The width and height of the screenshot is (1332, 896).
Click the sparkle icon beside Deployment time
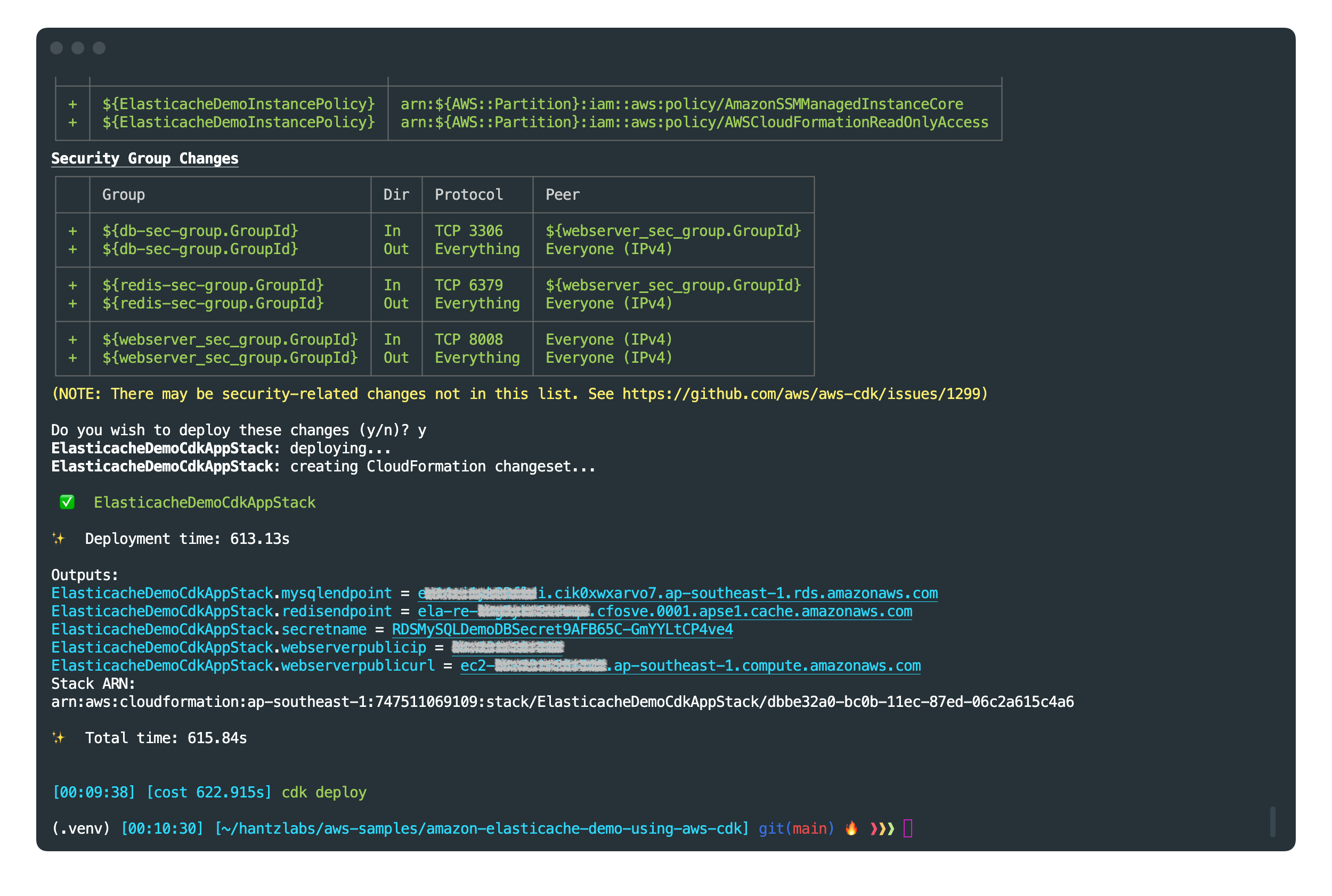[58, 538]
